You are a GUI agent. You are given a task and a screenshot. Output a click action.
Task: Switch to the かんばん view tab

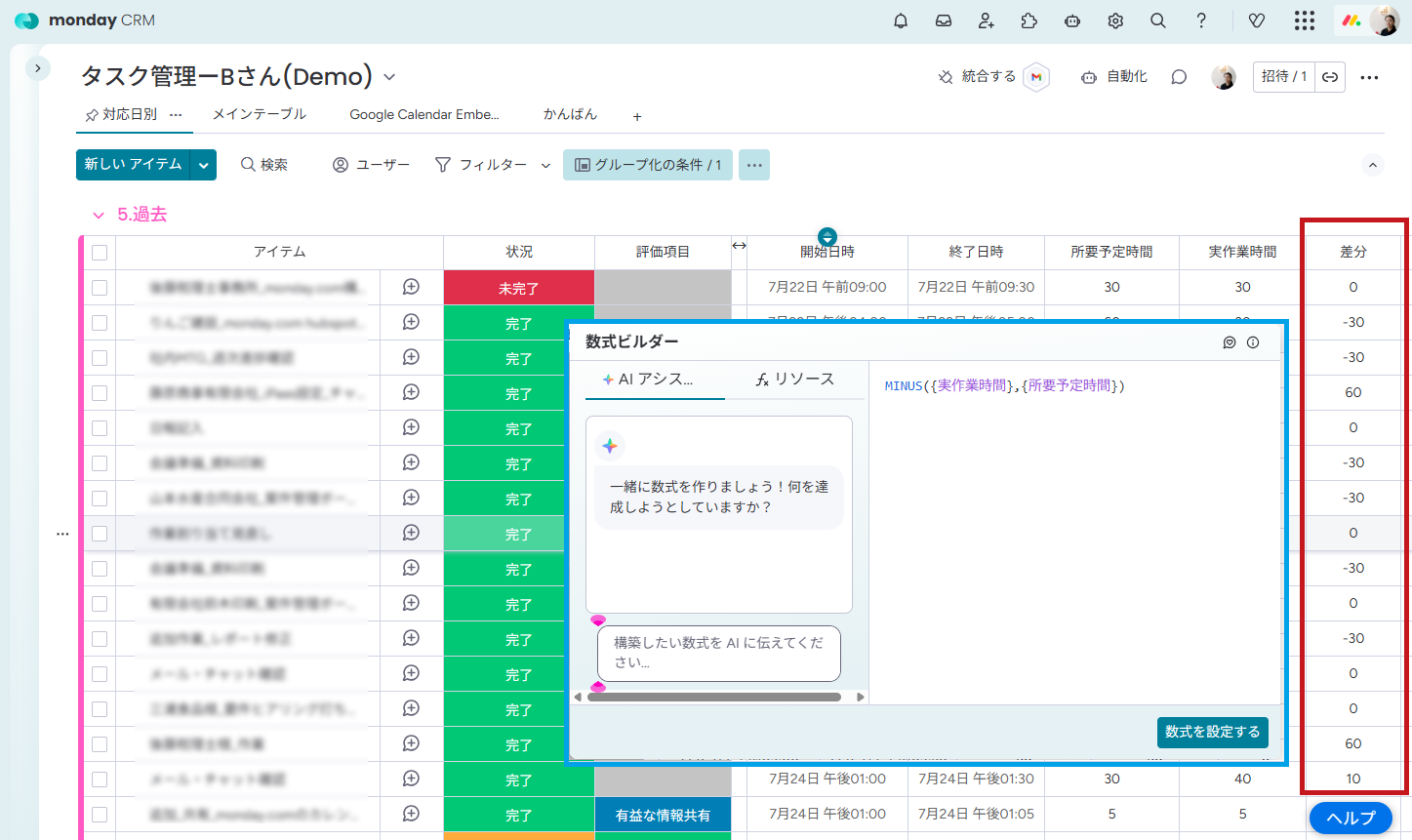[570, 114]
